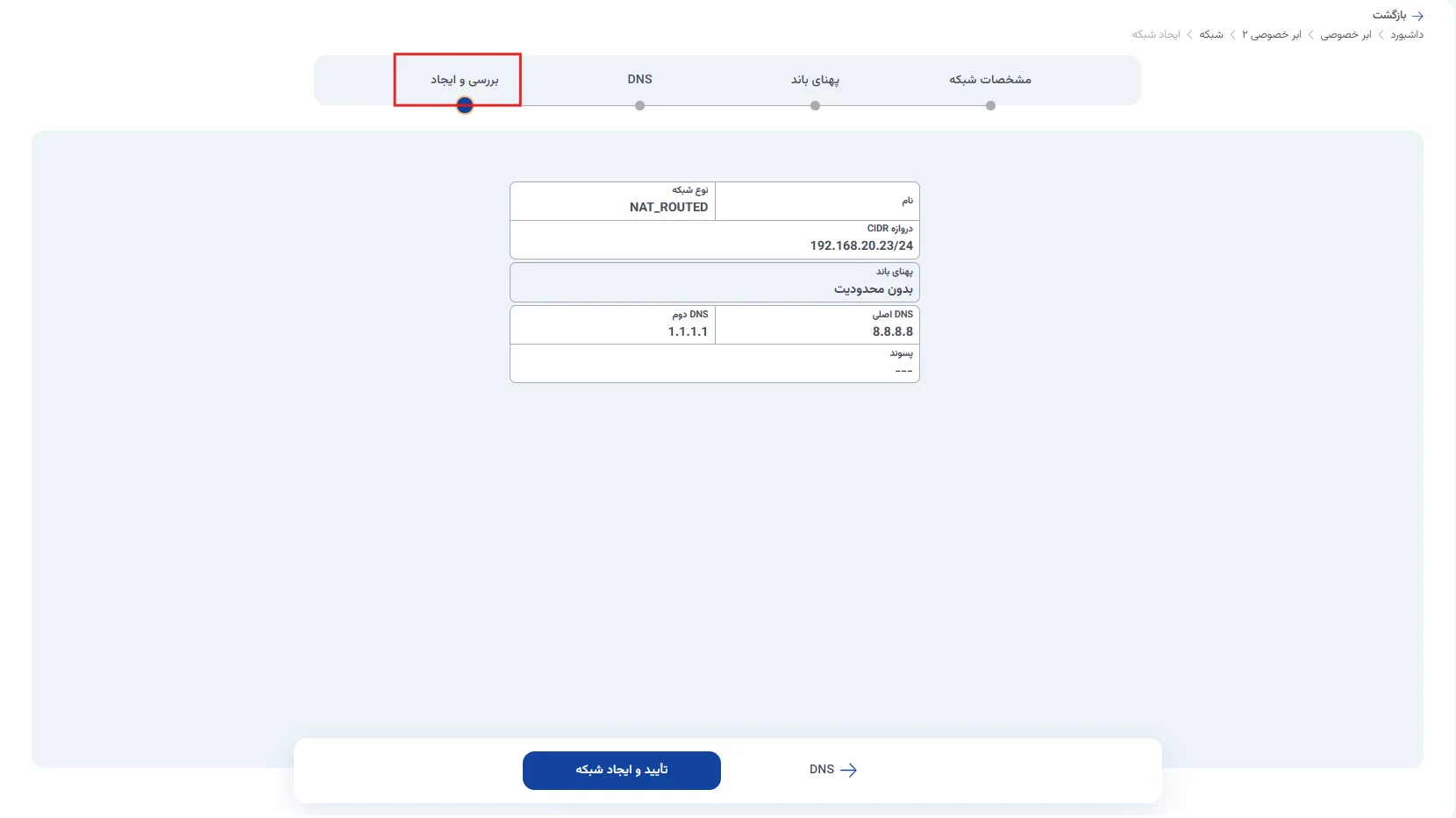Select secondary DNS value 1.1.1.1
The width and height of the screenshot is (1456, 818).
pyautogui.click(x=688, y=332)
